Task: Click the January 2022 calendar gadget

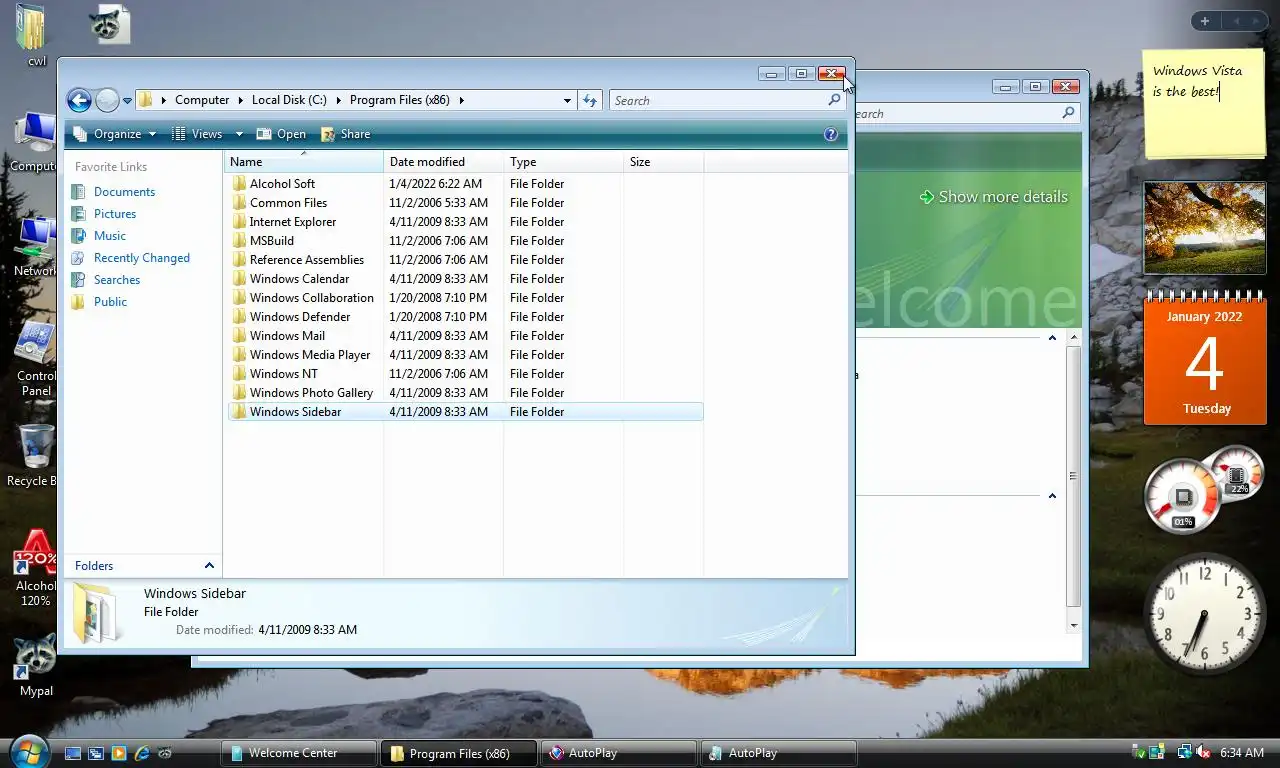Action: pos(1205,358)
